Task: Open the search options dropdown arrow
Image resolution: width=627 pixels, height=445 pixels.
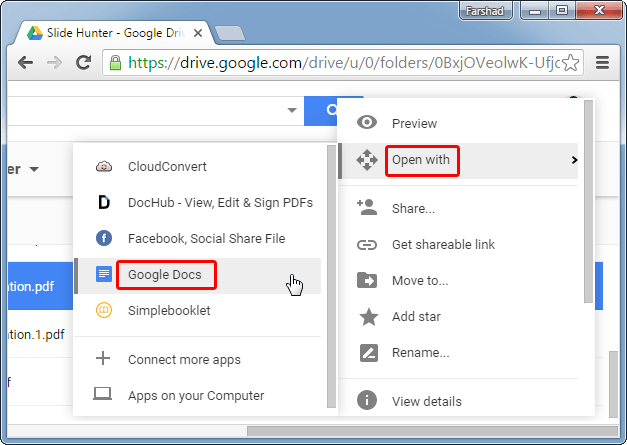Action: [291, 110]
